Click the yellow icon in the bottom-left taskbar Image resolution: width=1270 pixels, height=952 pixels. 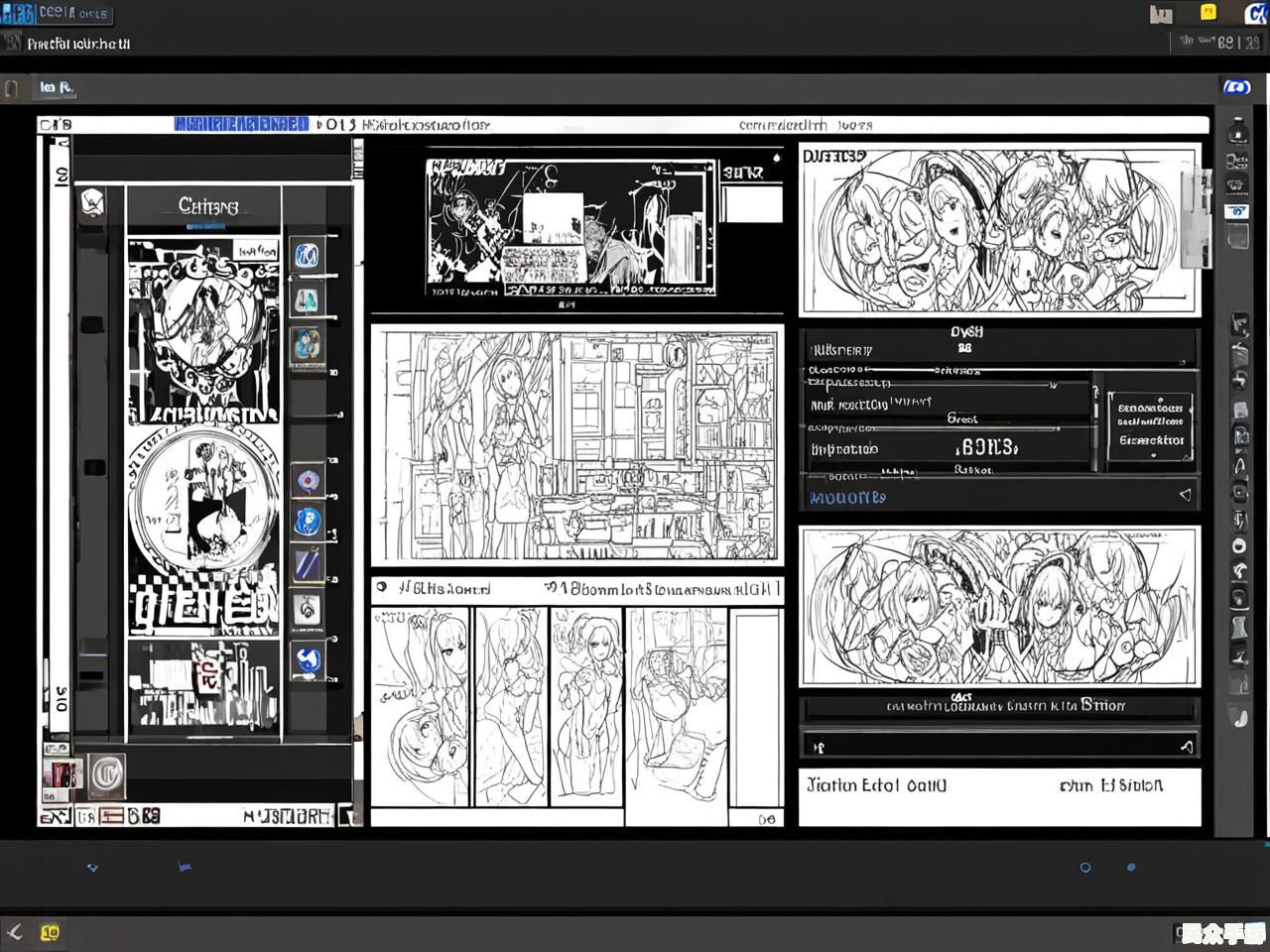50,932
